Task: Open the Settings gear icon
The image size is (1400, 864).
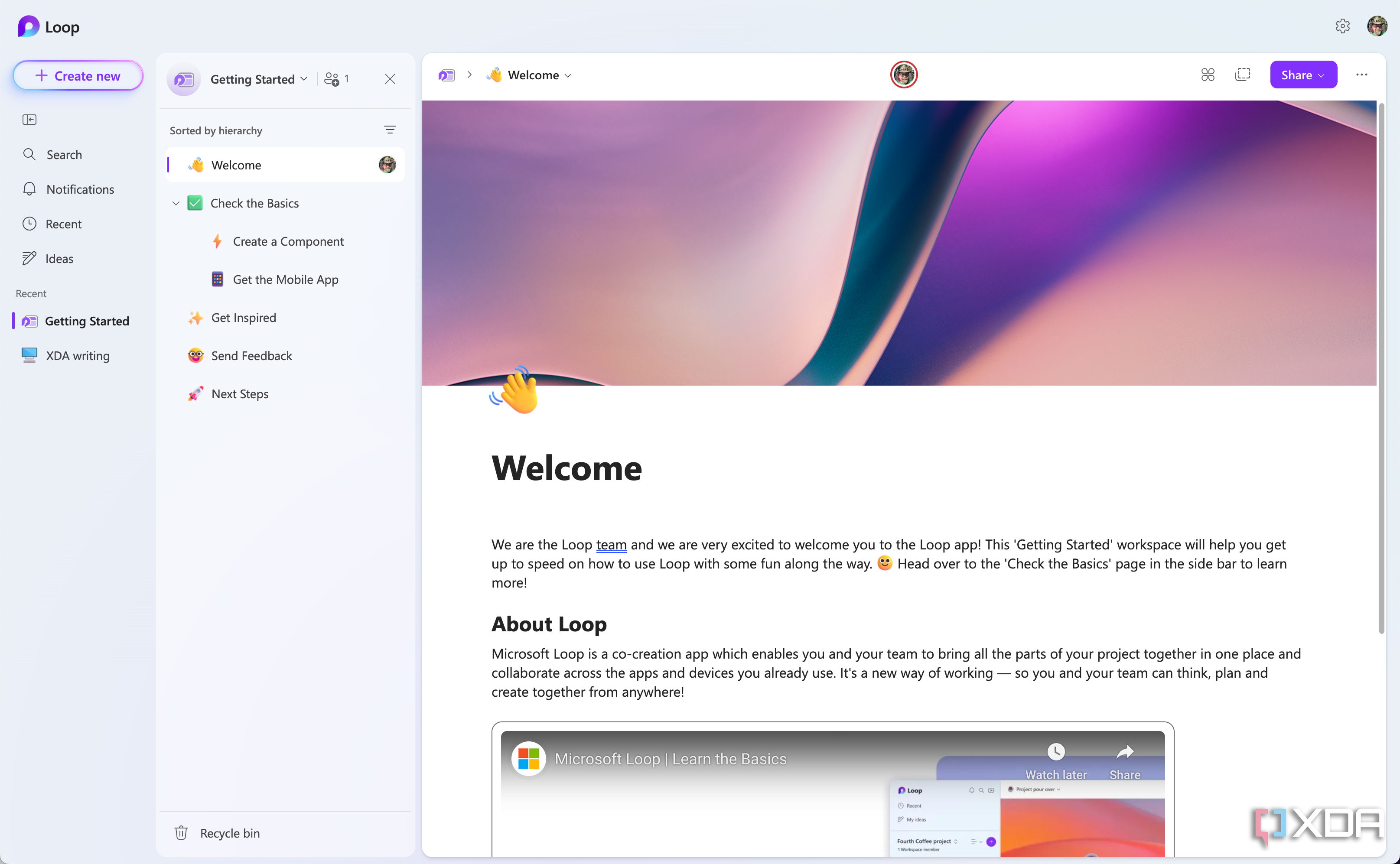Action: pyautogui.click(x=1342, y=26)
